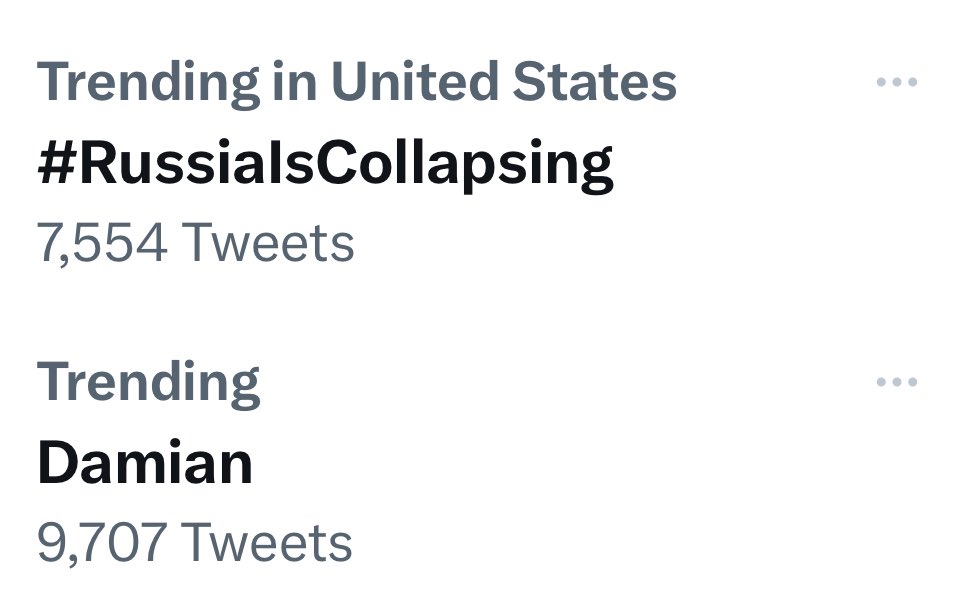960x608 pixels.
Task: Tap the bold hashtag title text
Action: click(x=325, y=164)
